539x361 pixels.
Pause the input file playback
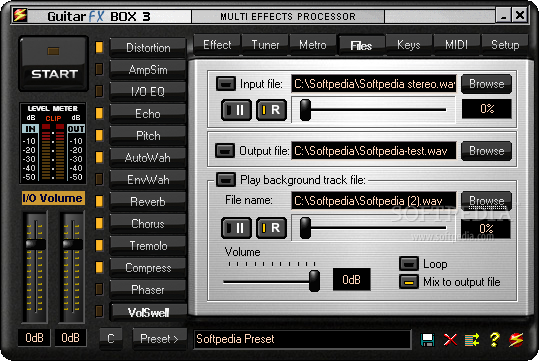coord(236,110)
